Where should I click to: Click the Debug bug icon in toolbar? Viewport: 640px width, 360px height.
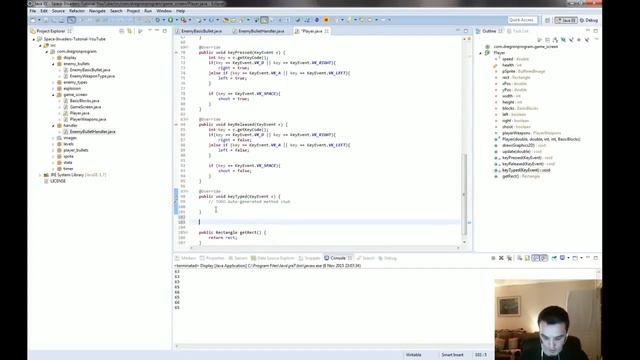click(158, 20)
